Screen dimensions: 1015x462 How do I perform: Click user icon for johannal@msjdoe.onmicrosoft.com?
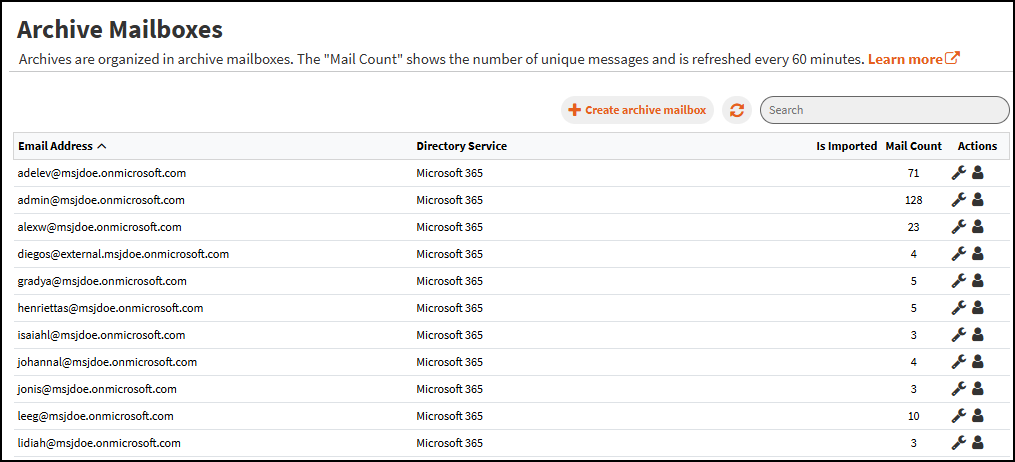(978, 362)
